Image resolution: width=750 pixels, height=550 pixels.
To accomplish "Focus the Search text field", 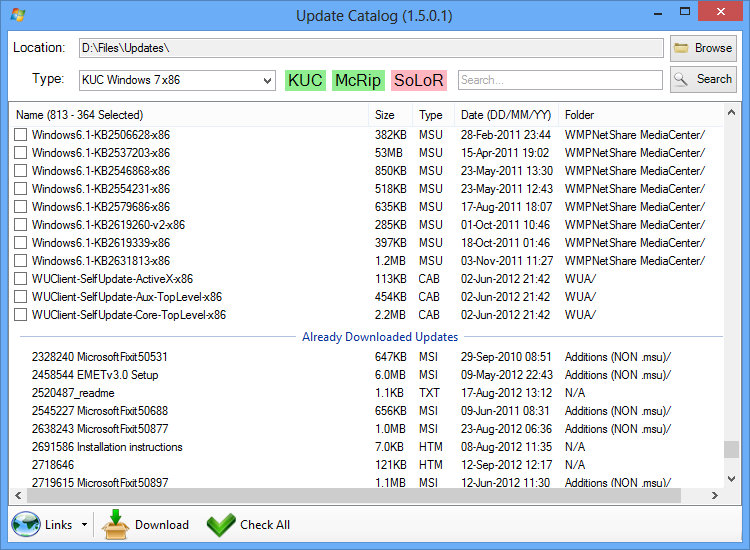I will (x=560, y=80).
